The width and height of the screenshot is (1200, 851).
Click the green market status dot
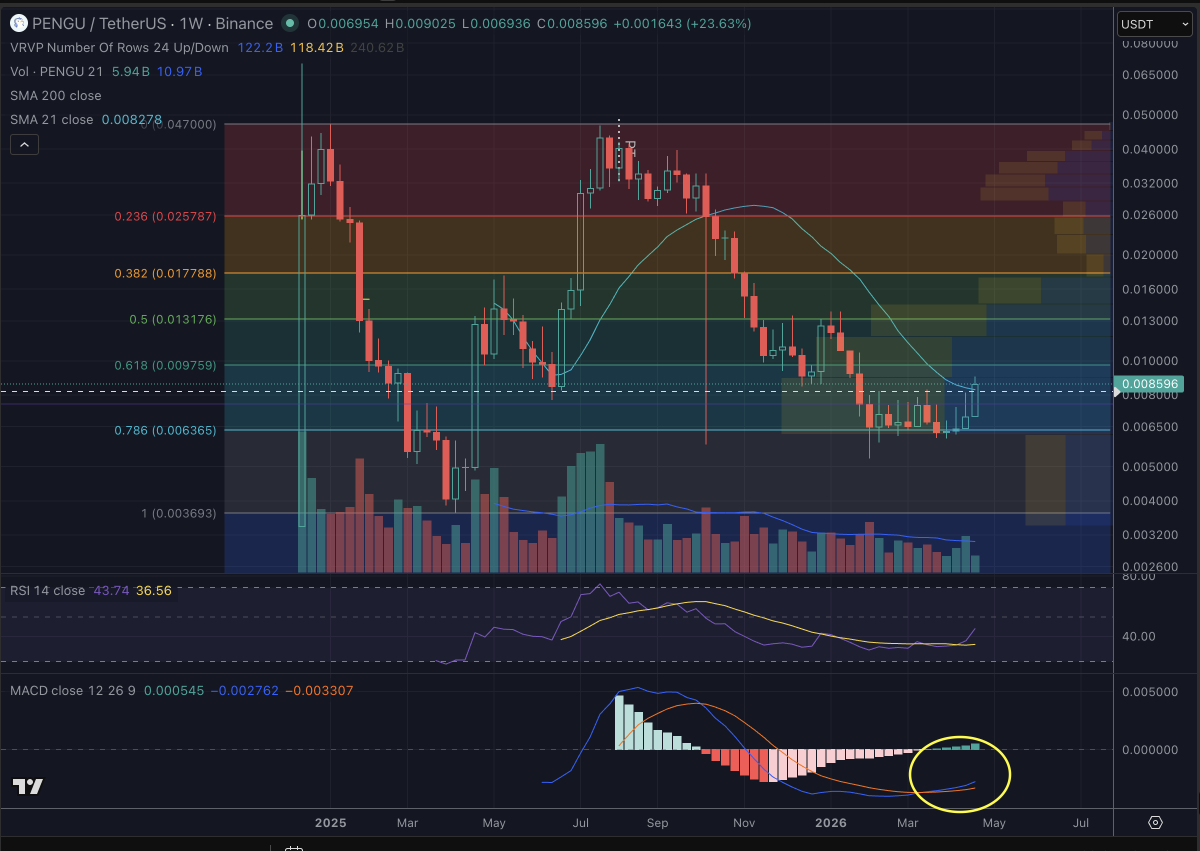point(290,23)
